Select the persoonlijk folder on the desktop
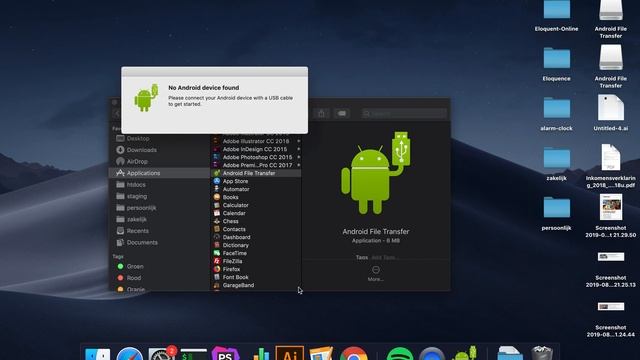Viewport: 640px width, 360px height. click(x=556, y=213)
